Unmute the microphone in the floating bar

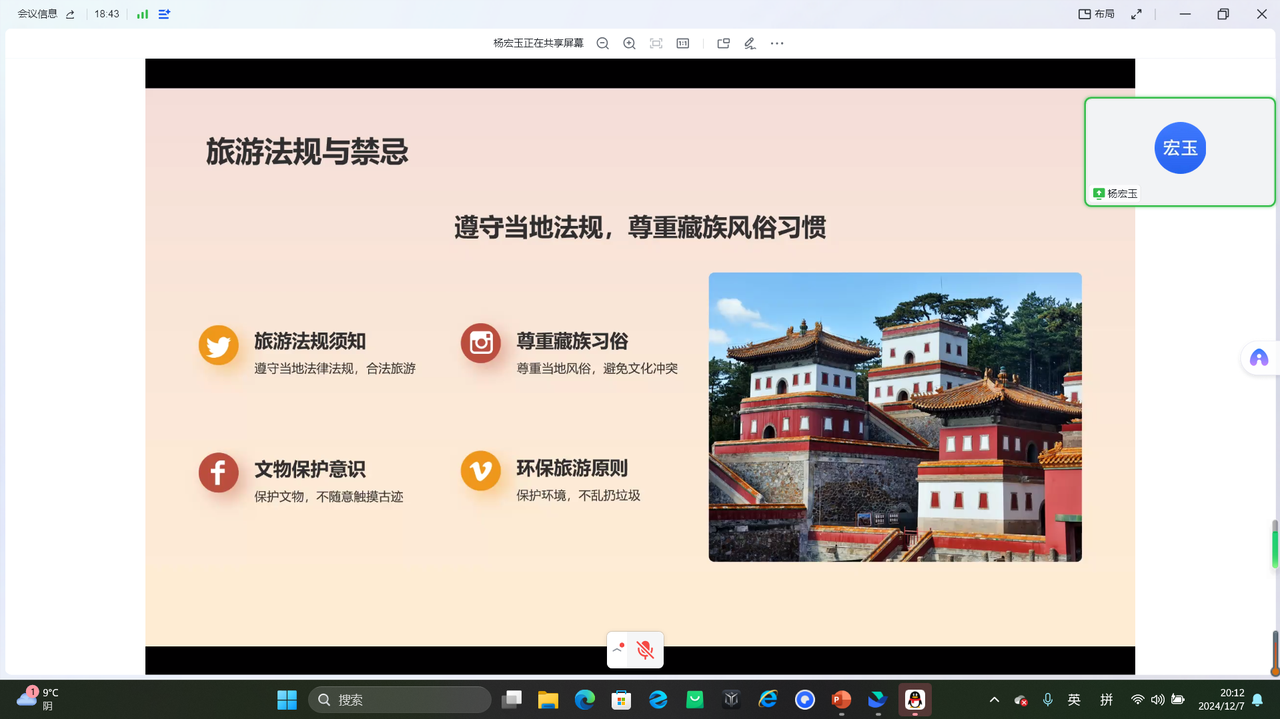coord(646,651)
